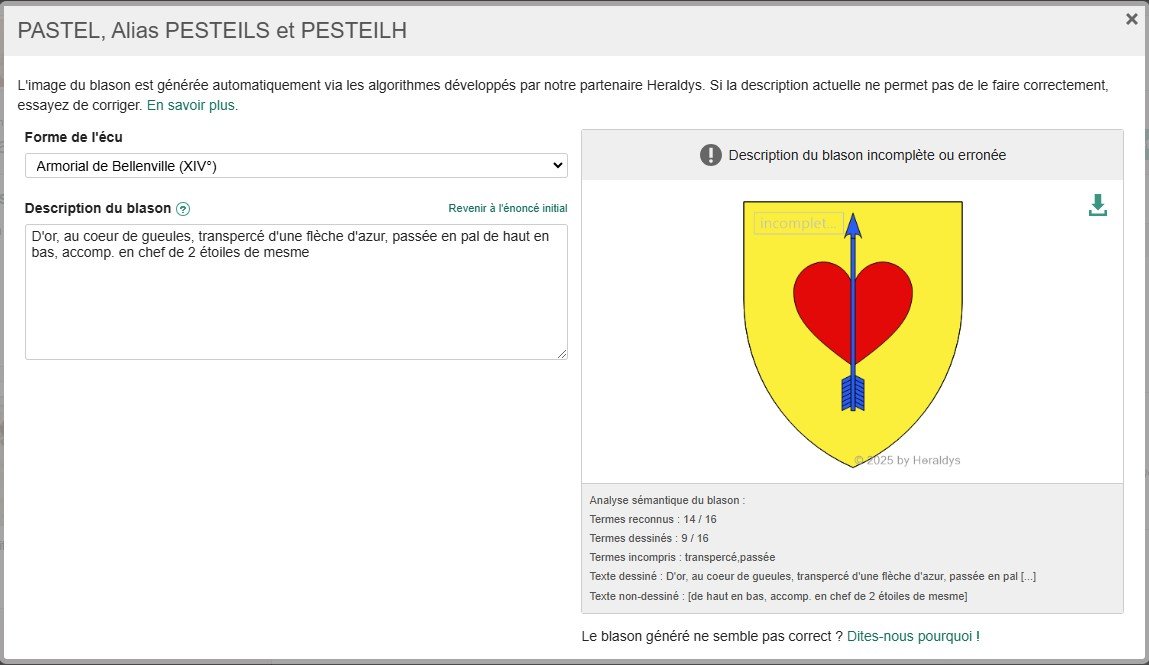Open the Forme de l'écu dropdown
Viewport: 1149px width, 665px height.
click(296, 165)
